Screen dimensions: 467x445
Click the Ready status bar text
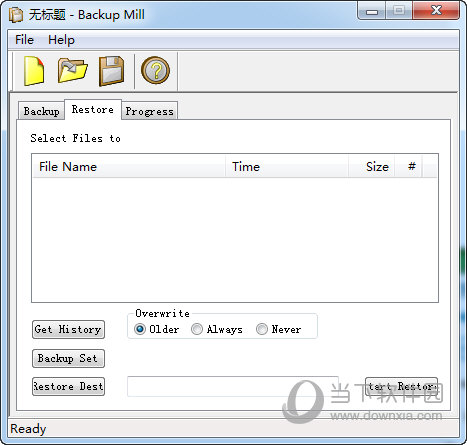point(28,429)
